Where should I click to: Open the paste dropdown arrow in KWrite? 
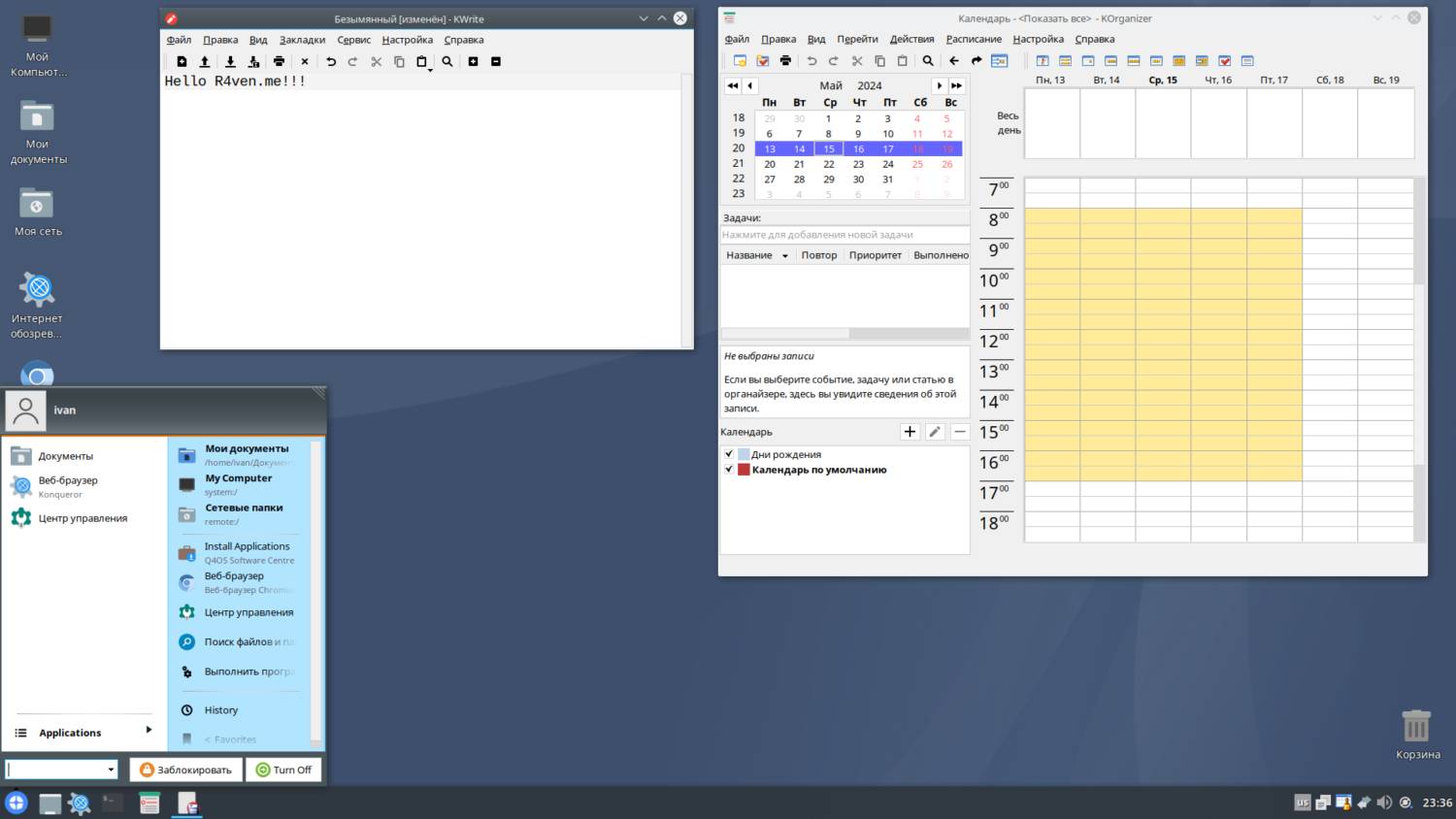[430, 69]
